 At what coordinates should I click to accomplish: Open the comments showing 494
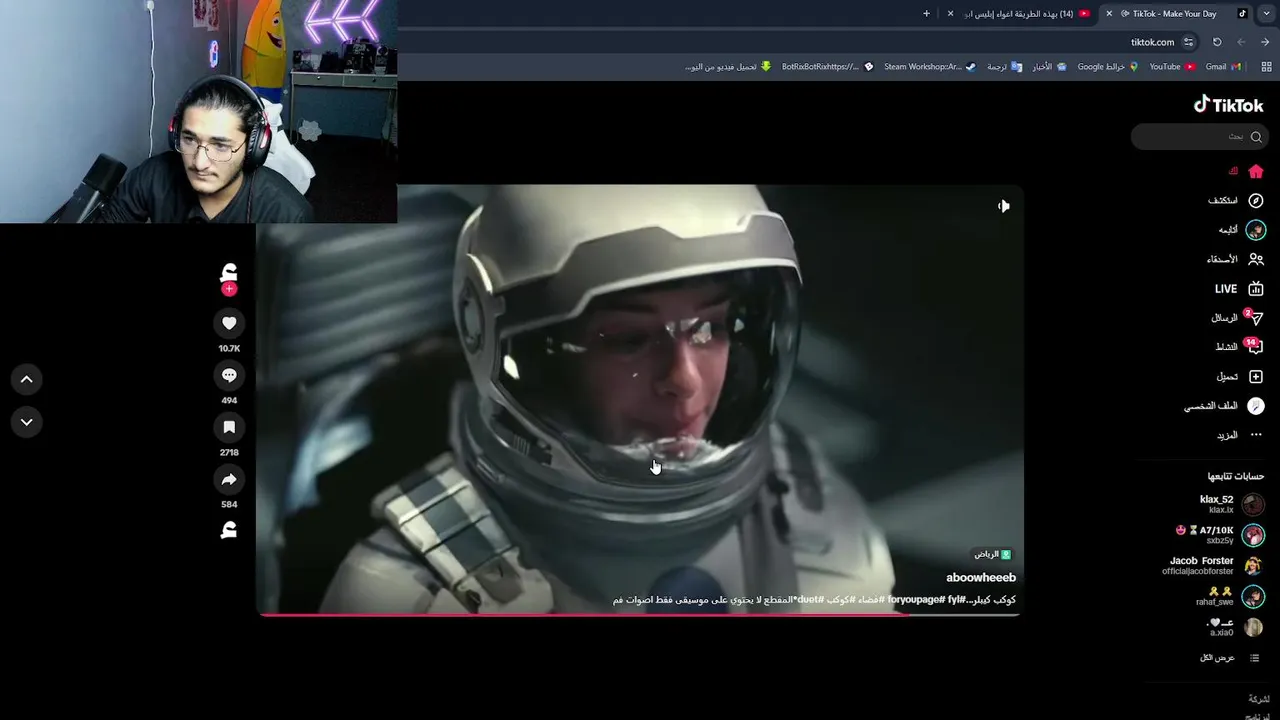(x=229, y=375)
